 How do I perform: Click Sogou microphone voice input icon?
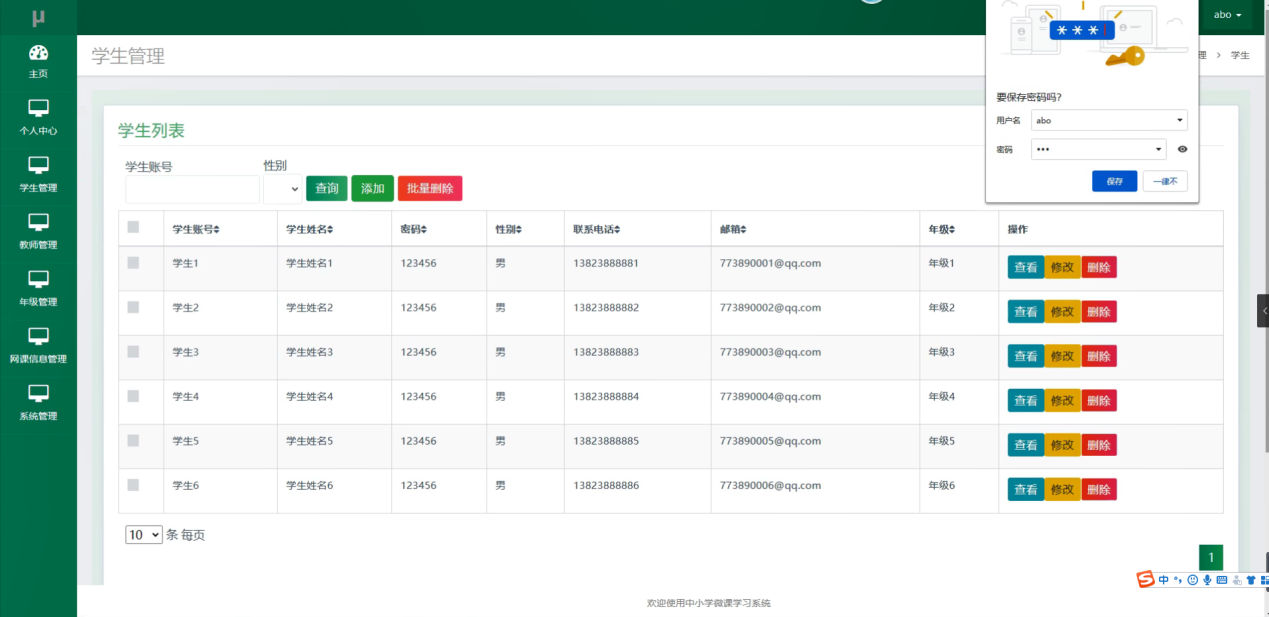1207,580
